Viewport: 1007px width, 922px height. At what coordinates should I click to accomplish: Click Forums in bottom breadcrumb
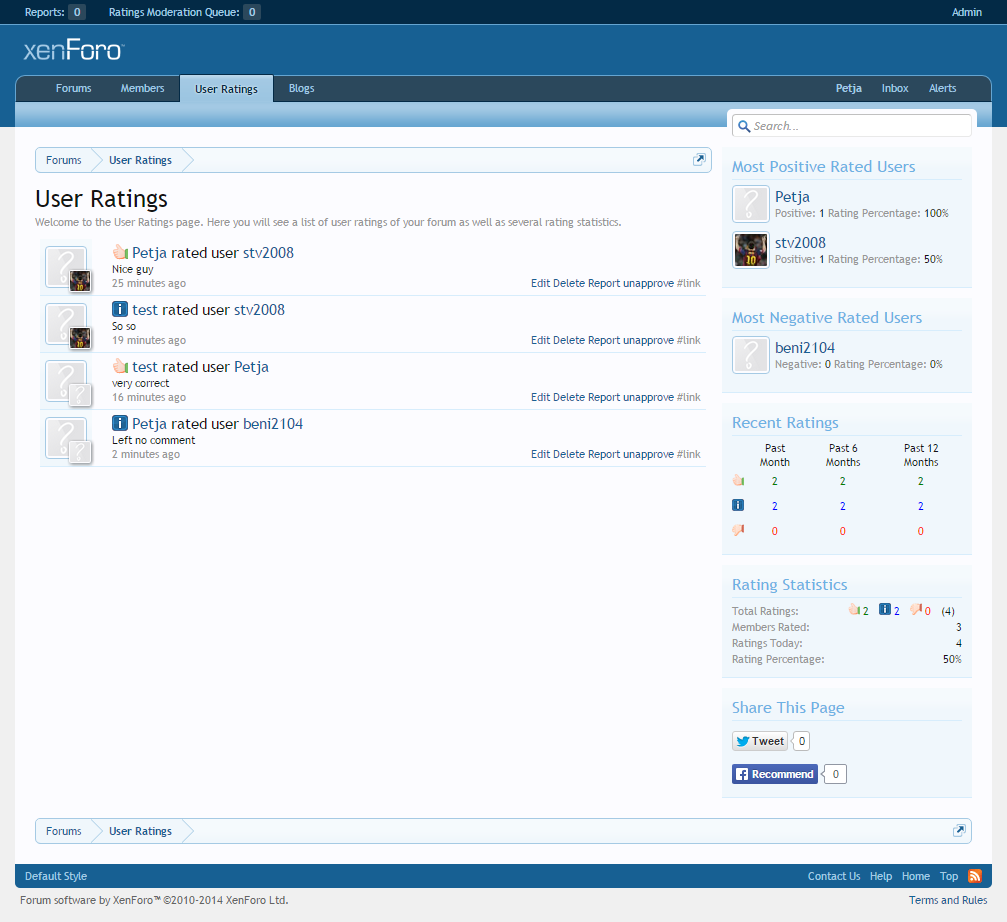(64, 831)
